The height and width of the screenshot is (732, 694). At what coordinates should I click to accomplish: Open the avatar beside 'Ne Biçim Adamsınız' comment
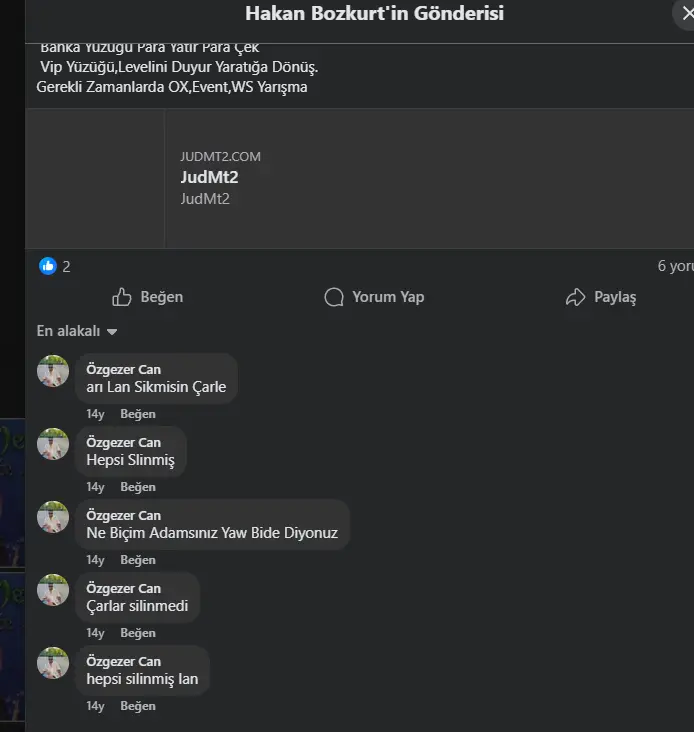click(53, 517)
